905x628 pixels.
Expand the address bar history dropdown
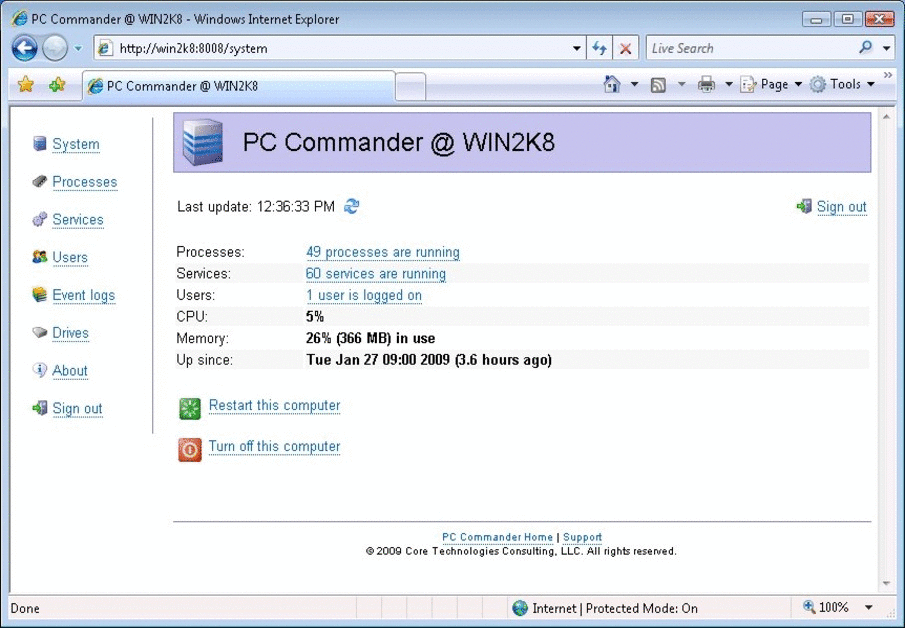pos(575,47)
